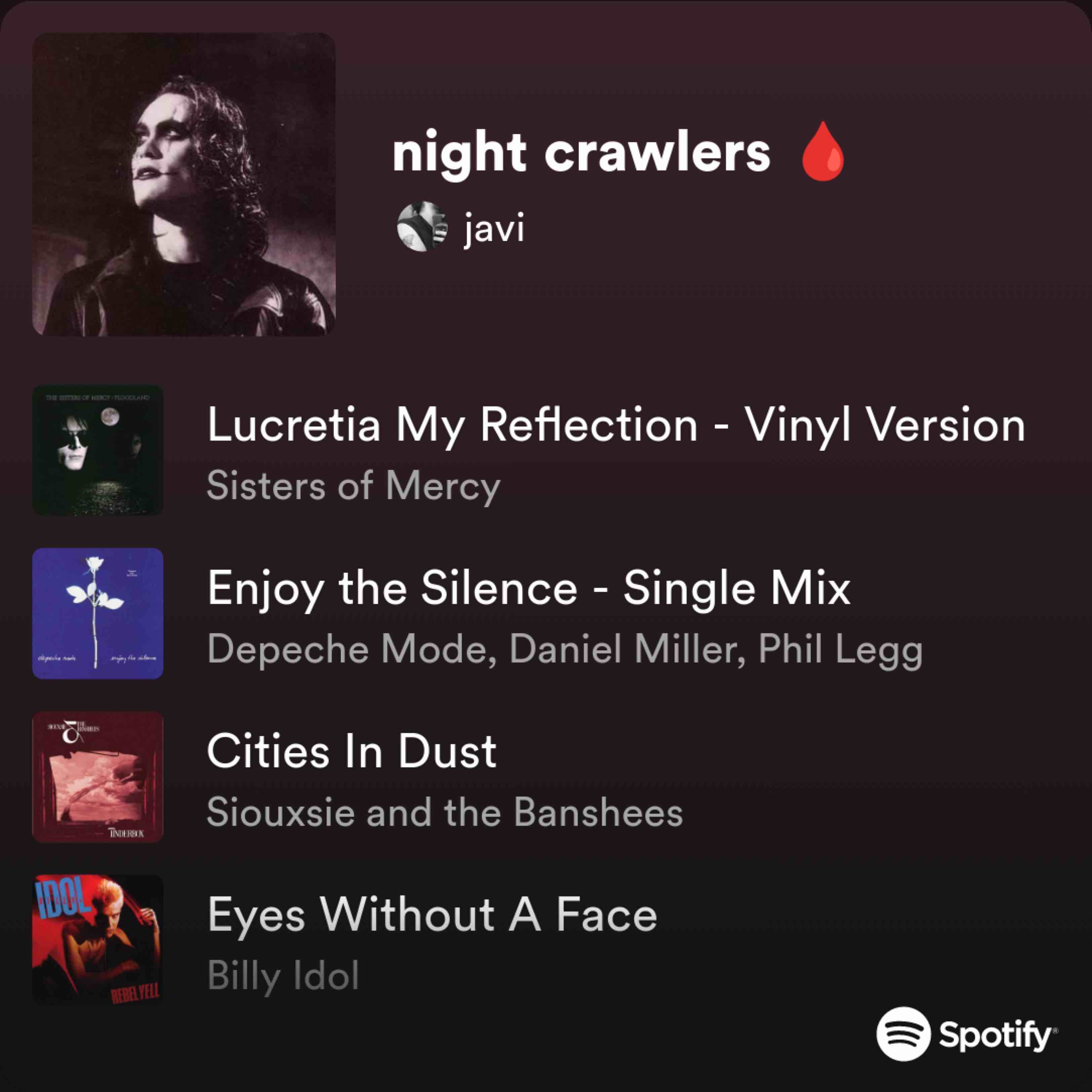Open the javi username link
The width and height of the screenshot is (1092, 1092).
tap(494, 228)
